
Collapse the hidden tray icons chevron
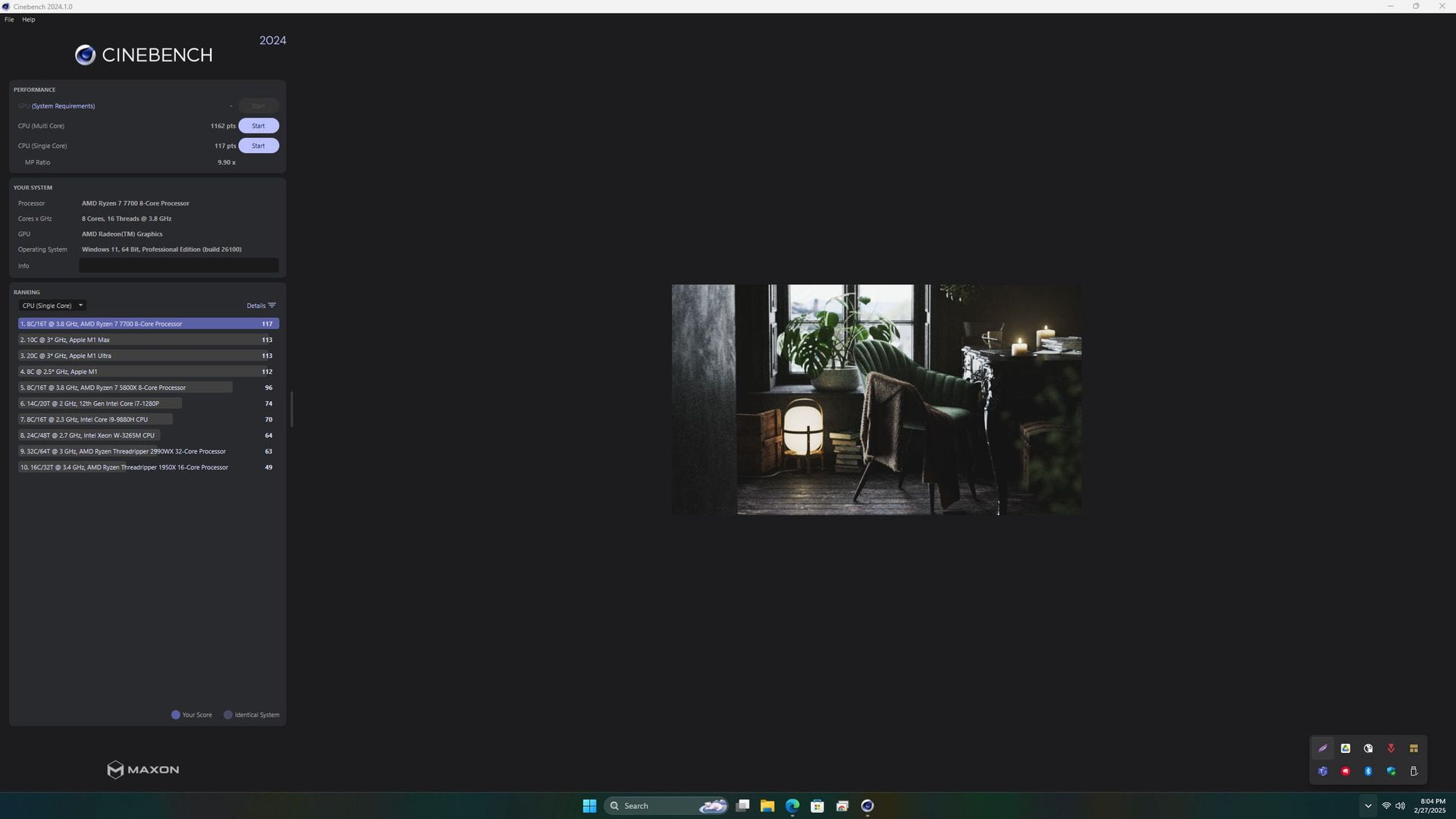point(1368,806)
